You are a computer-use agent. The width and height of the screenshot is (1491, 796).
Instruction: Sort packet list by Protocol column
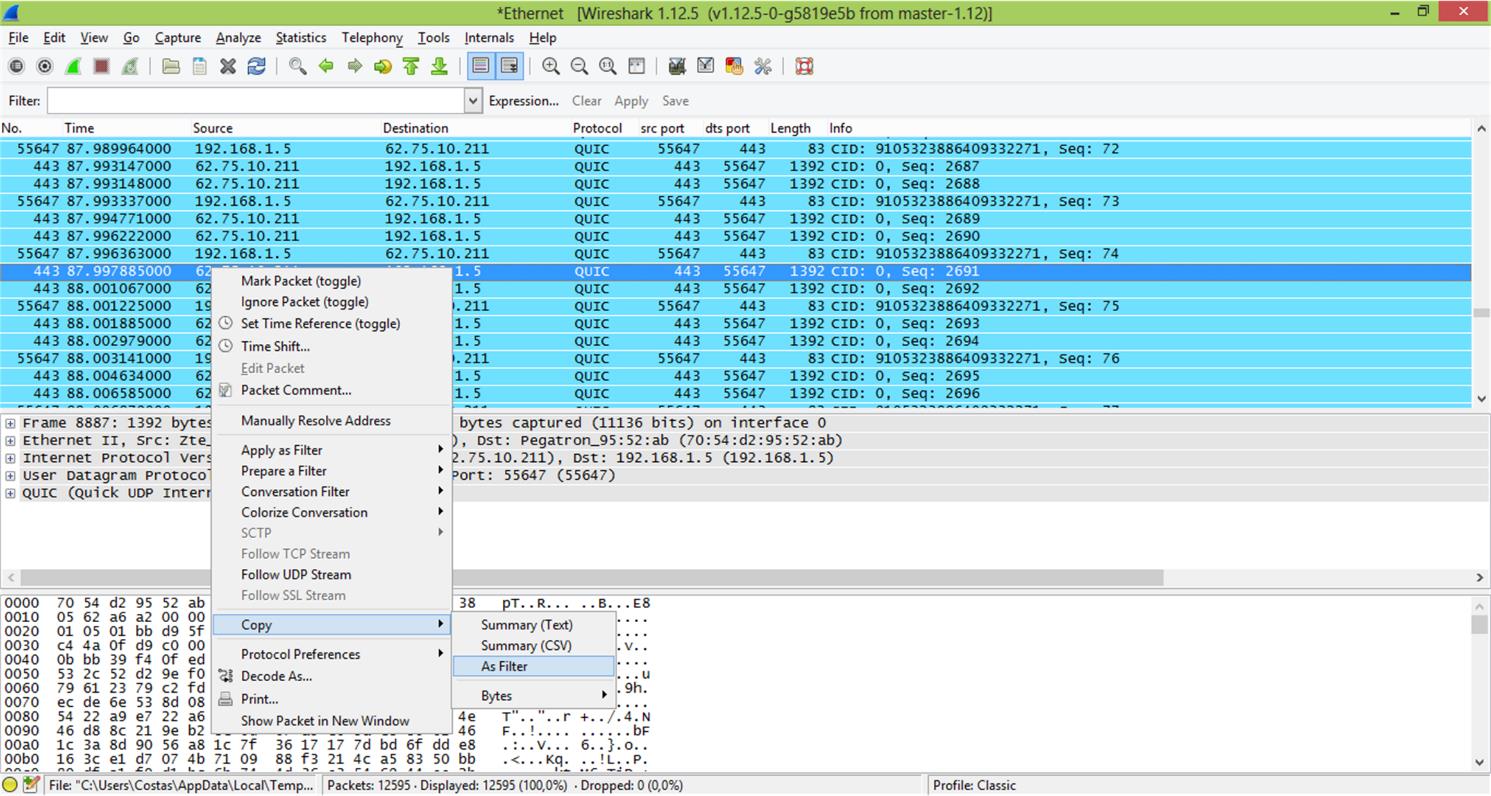click(598, 128)
